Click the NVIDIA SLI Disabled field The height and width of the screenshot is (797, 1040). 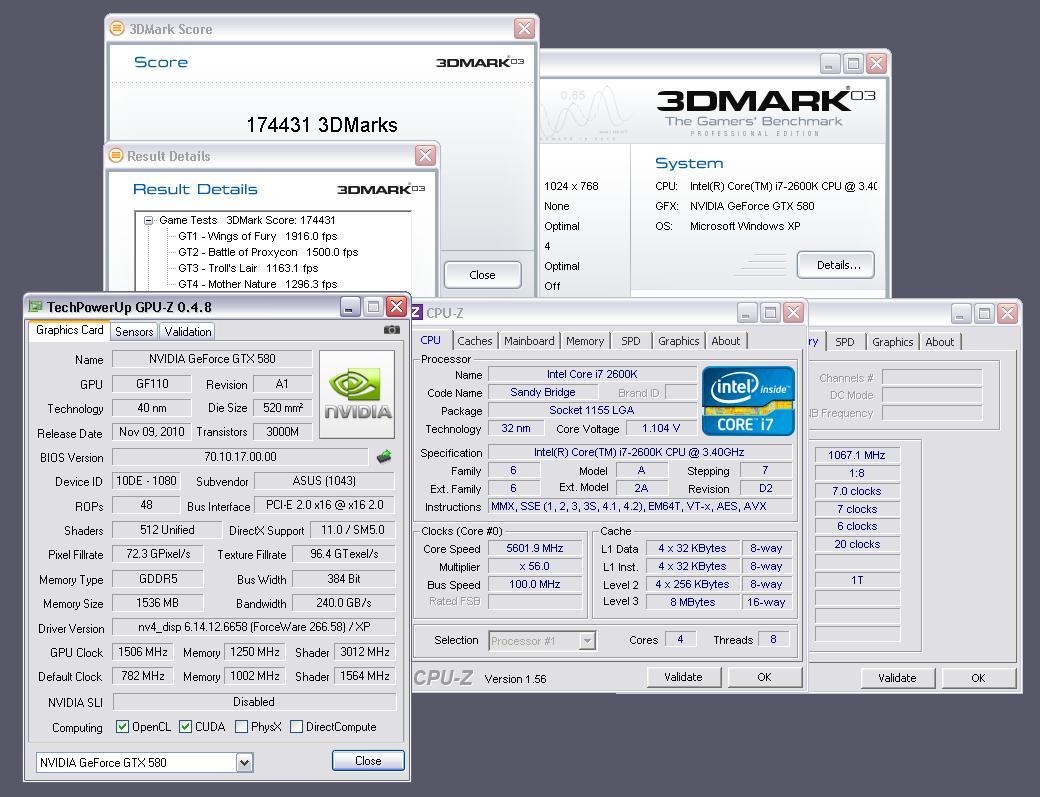click(x=254, y=702)
